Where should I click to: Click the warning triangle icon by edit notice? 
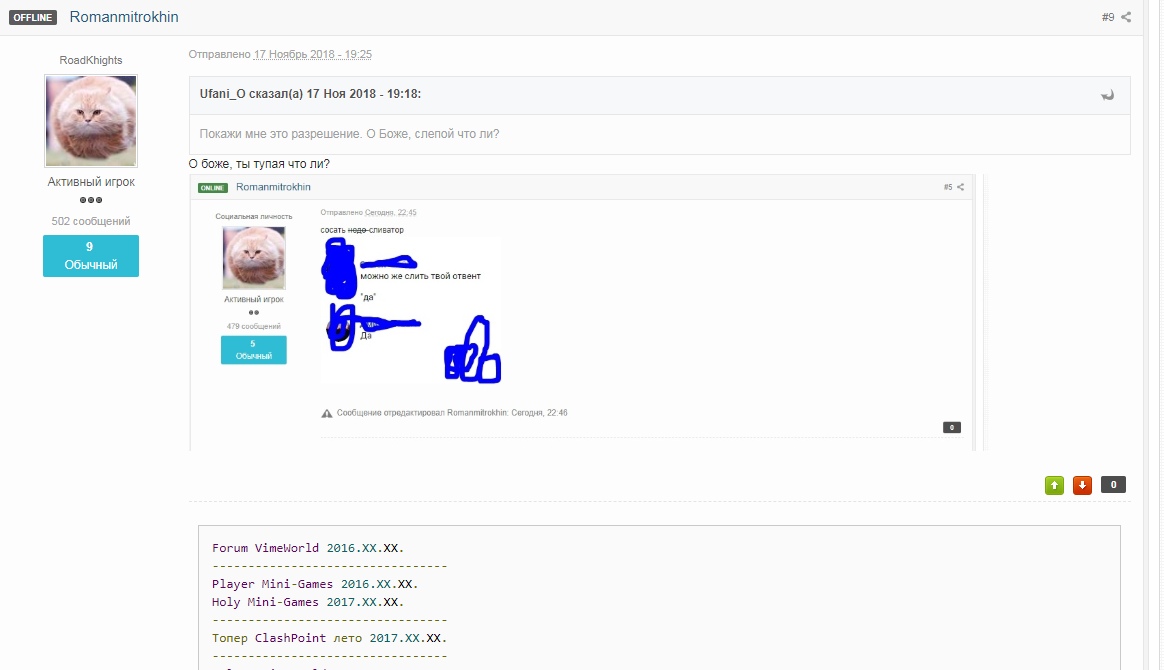tap(327, 413)
